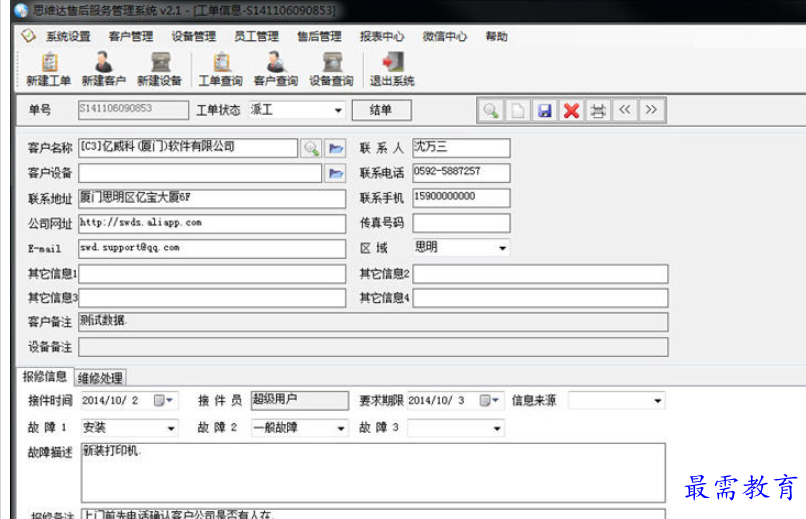Click the red X delete icon
Screen dimensions: 806x519
[x=571, y=110]
